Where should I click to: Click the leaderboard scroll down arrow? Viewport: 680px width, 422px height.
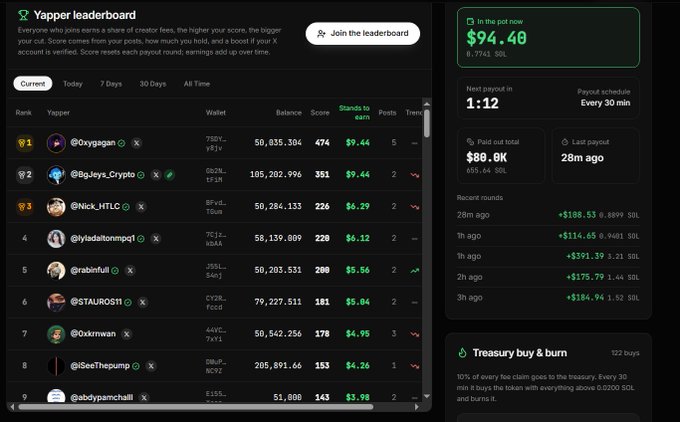click(427, 396)
